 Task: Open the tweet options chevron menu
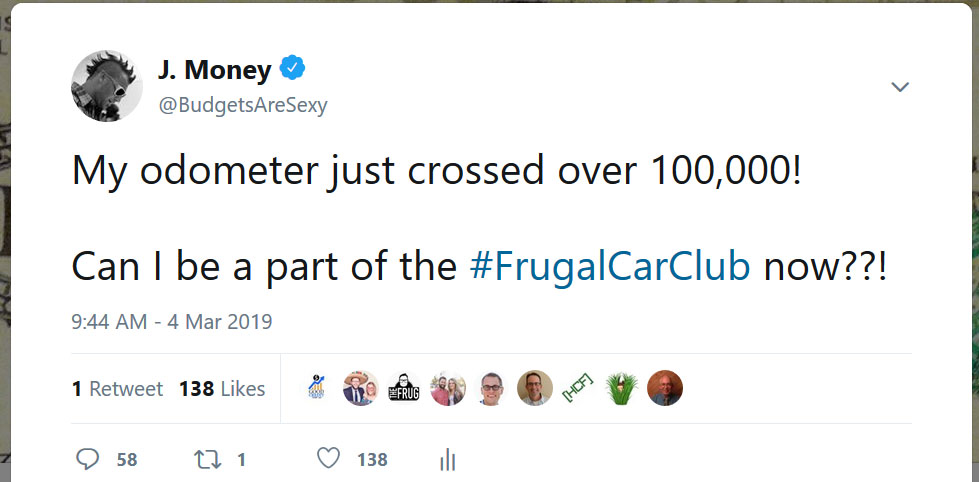tap(900, 88)
